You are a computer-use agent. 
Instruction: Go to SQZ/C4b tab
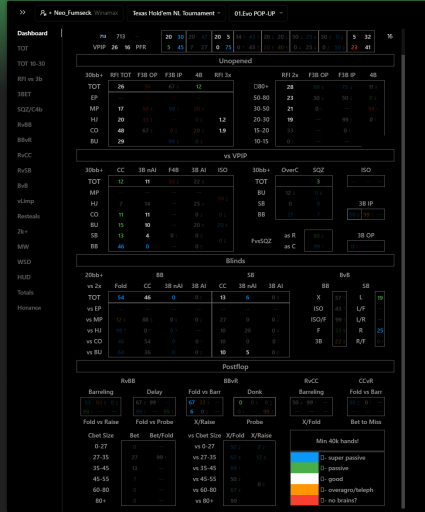(x=30, y=110)
